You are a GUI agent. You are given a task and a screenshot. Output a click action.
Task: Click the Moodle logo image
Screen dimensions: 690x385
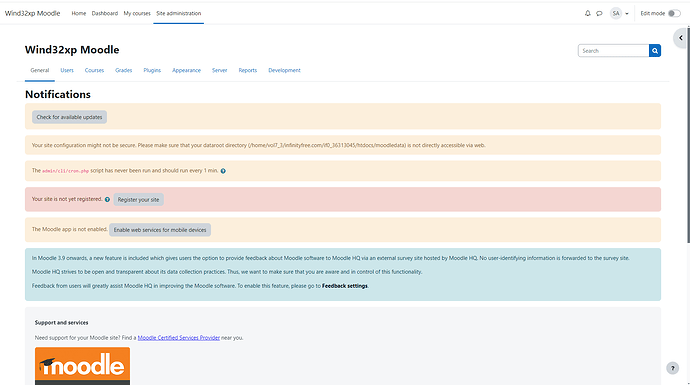pyautogui.click(x=82, y=366)
